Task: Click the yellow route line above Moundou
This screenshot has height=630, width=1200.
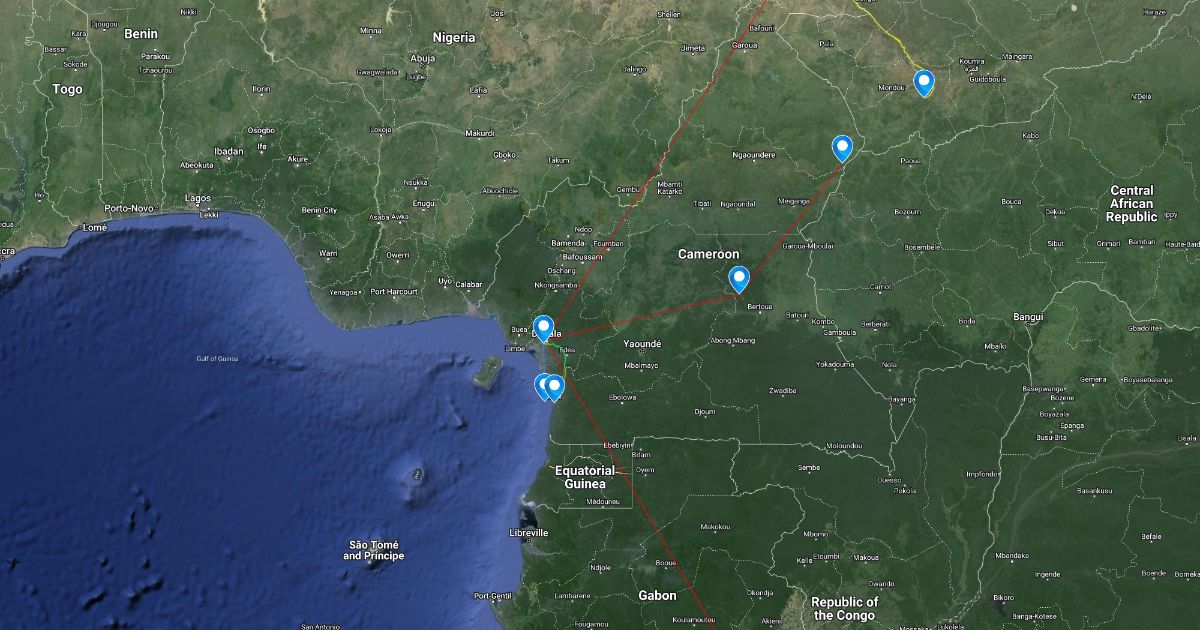Action: coord(900,40)
